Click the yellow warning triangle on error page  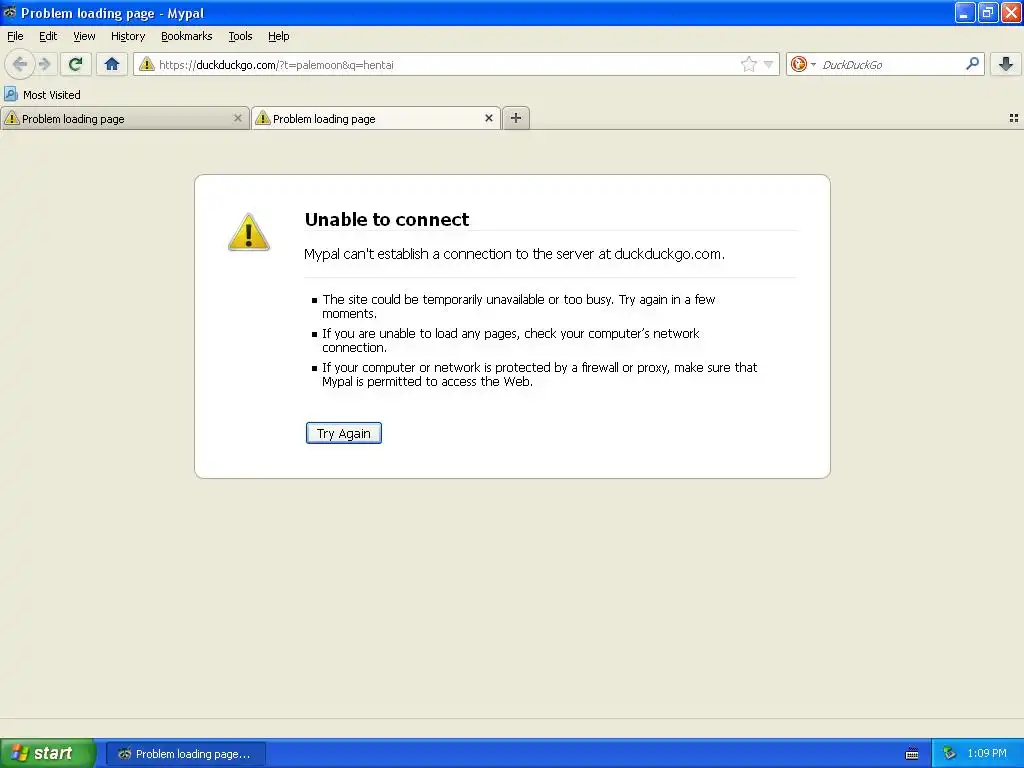coord(249,232)
